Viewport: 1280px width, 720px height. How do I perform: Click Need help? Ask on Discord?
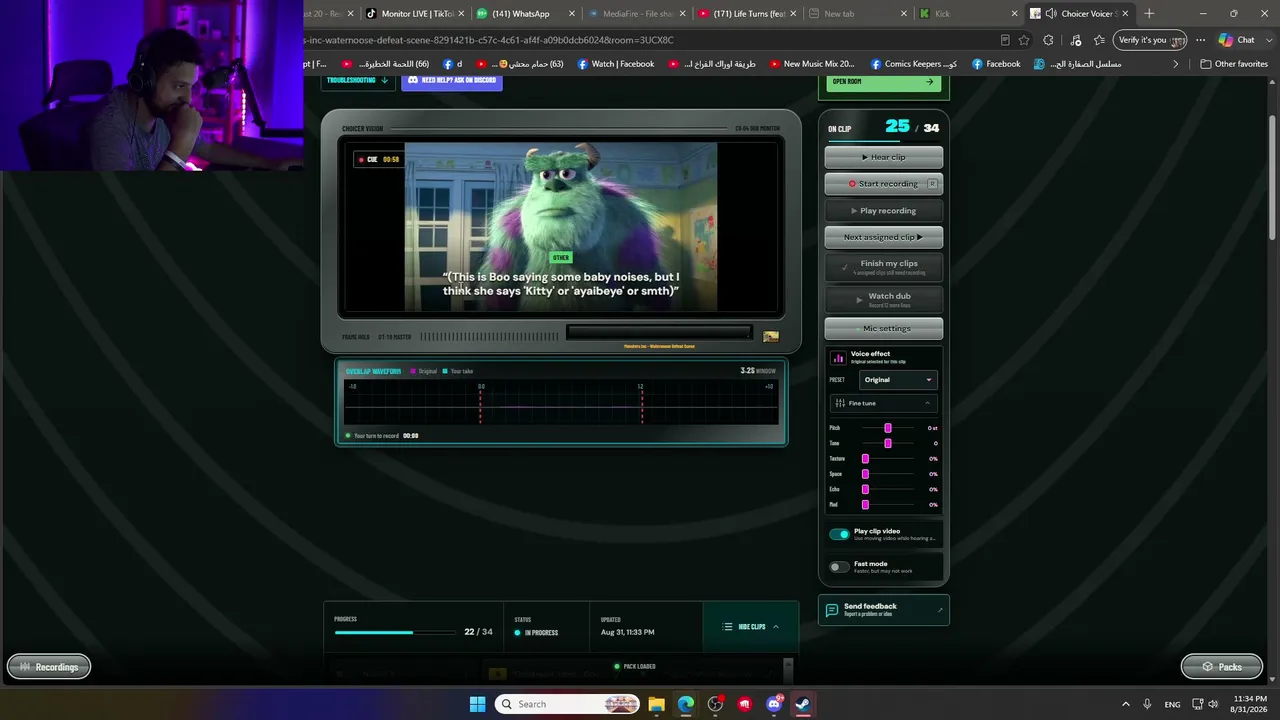(x=452, y=80)
